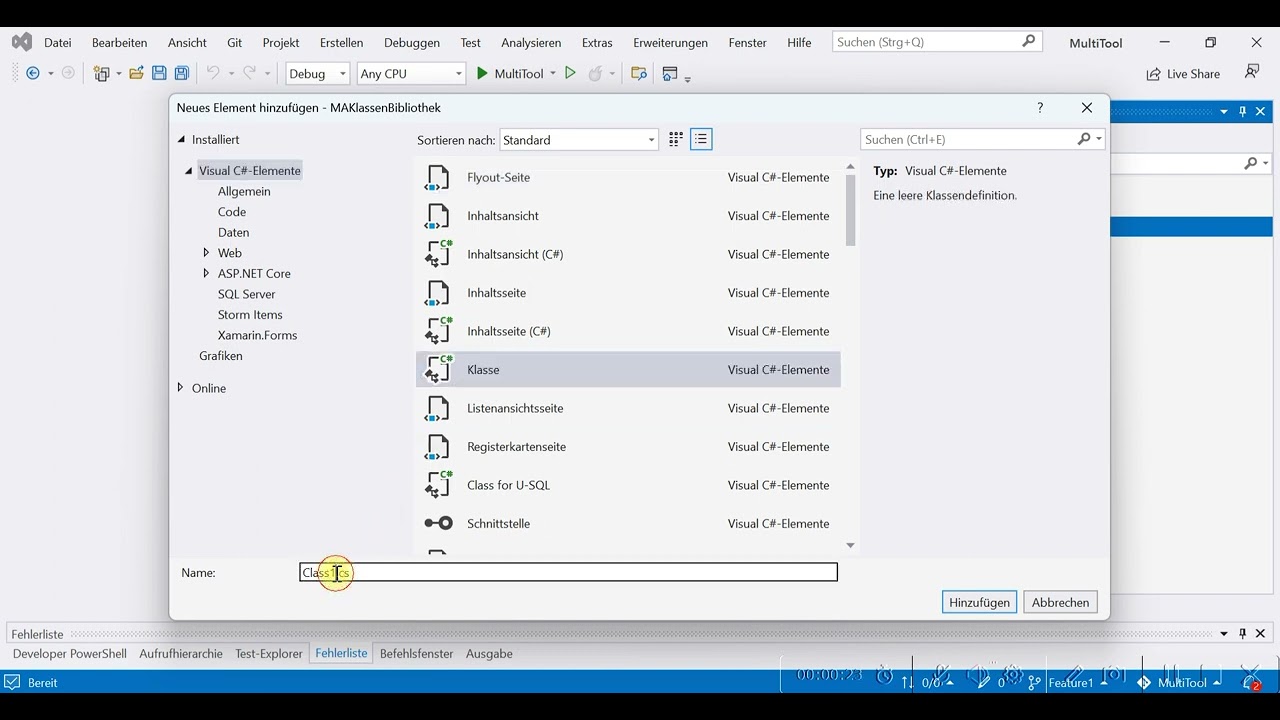The width and height of the screenshot is (1280, 720).
Task: Switch to the Test-Explorer tab
Action: coord(269,654)
